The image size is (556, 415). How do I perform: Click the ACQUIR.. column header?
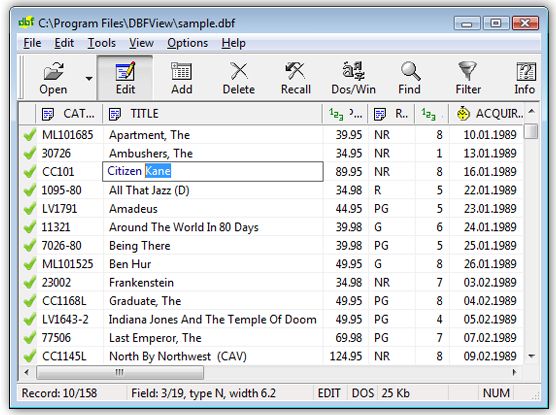tap(486, 114)
